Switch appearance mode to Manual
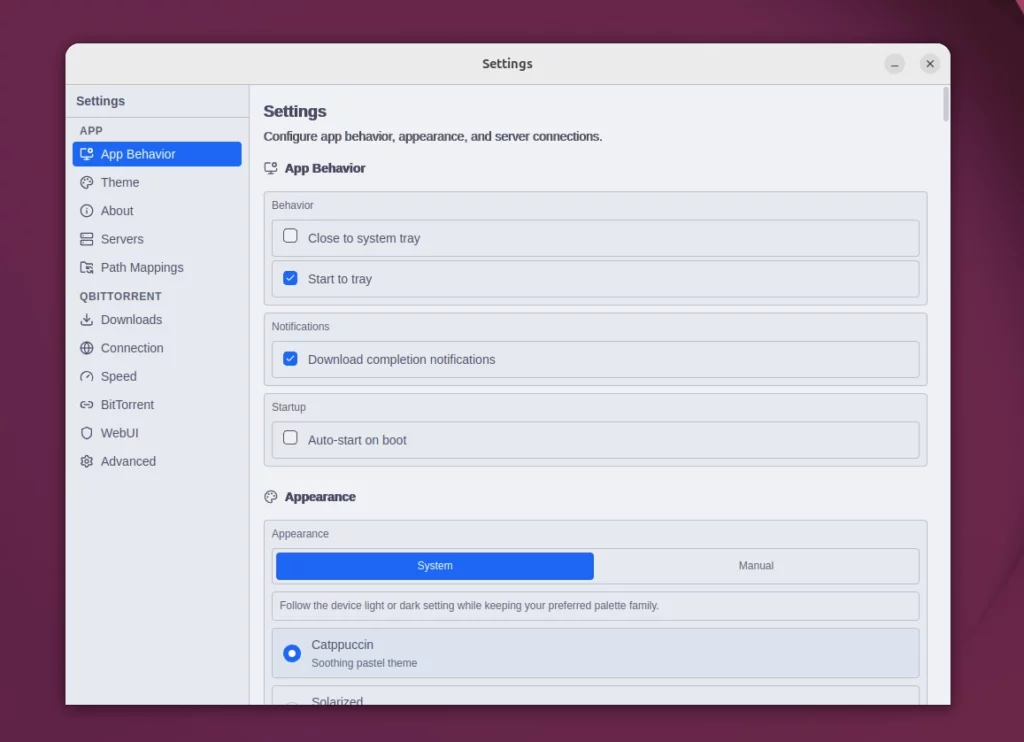Screen dimensions: 1024x742 point(756,566)
